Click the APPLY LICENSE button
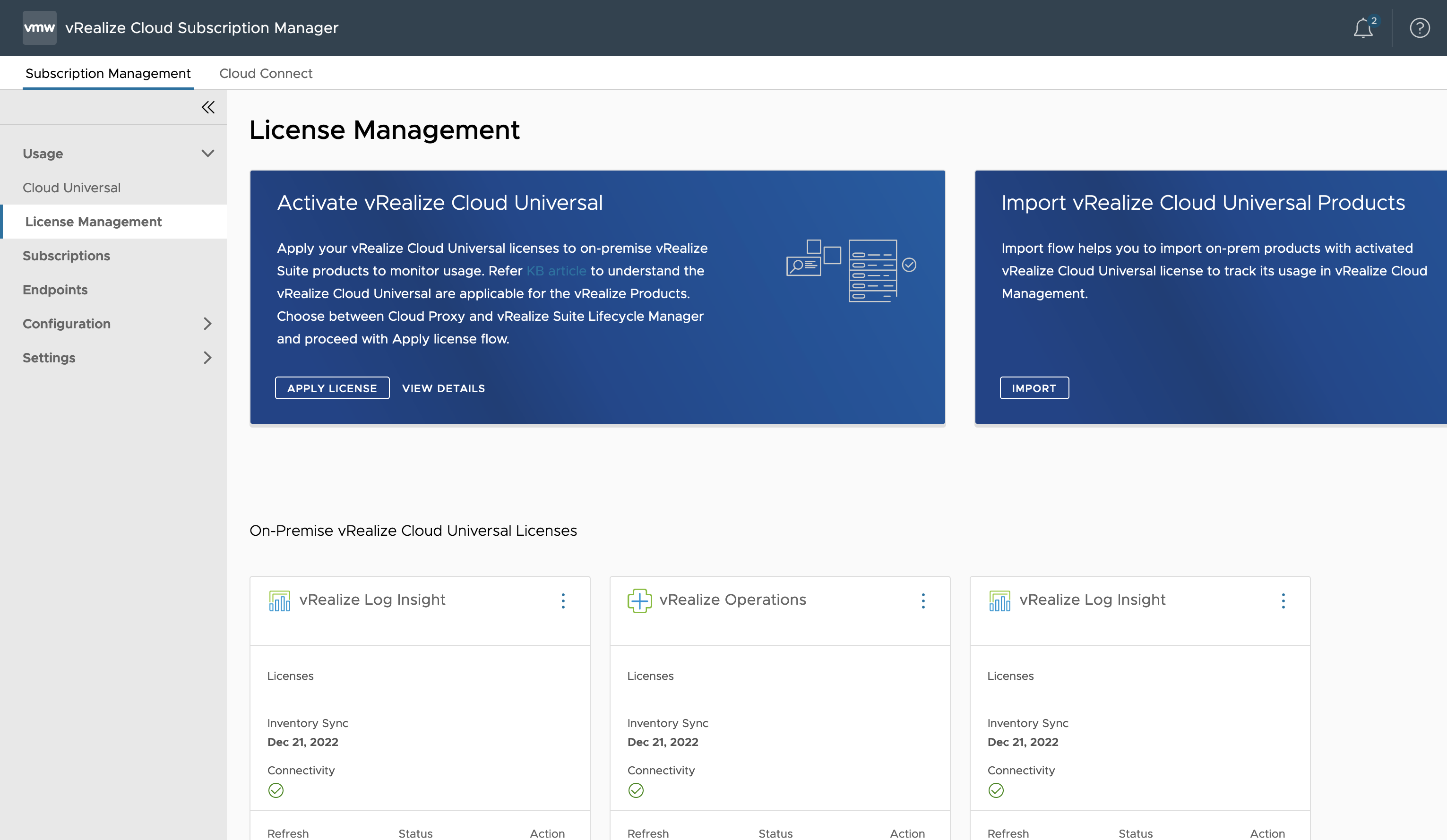This screenshot has width=1447, height=840. tap(332, 388)
